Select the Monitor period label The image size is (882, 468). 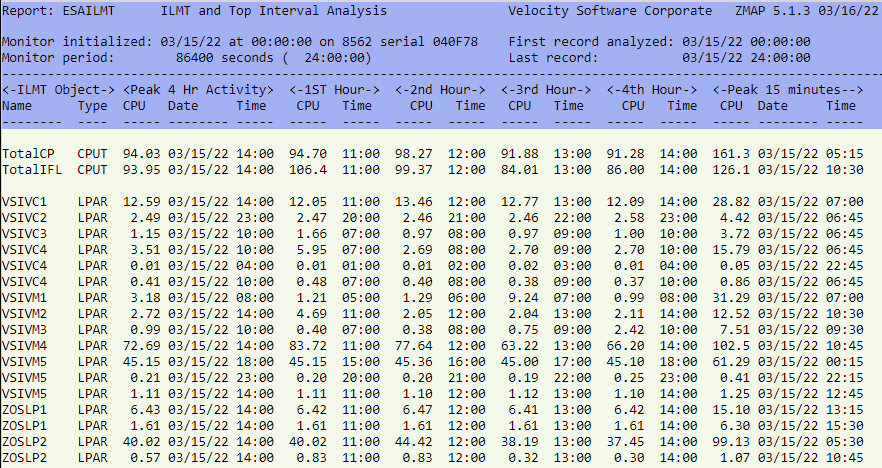click(x=59, y=58)
